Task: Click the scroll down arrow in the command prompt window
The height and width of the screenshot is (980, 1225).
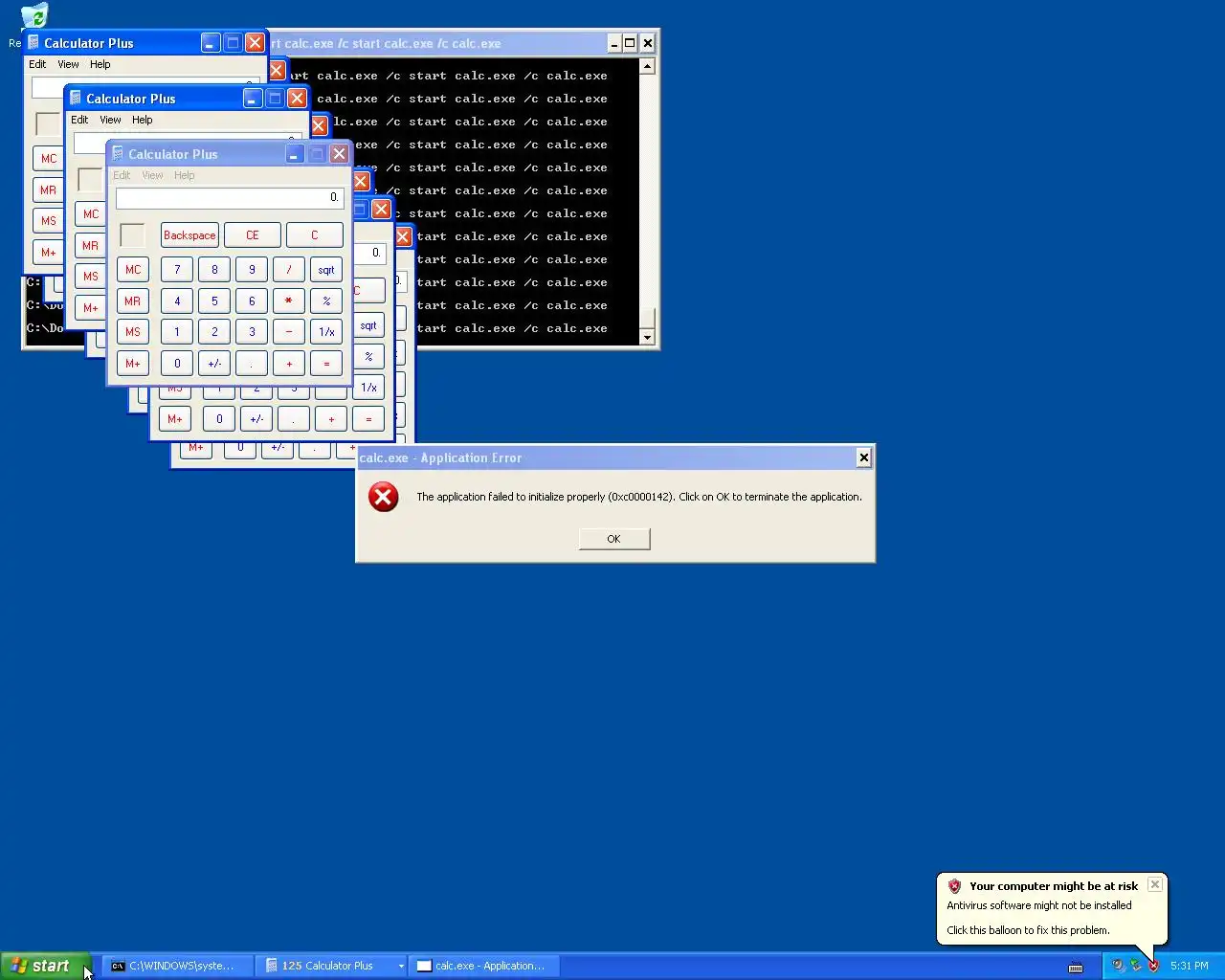Action: pyautogui.click(x=647, y=337)
